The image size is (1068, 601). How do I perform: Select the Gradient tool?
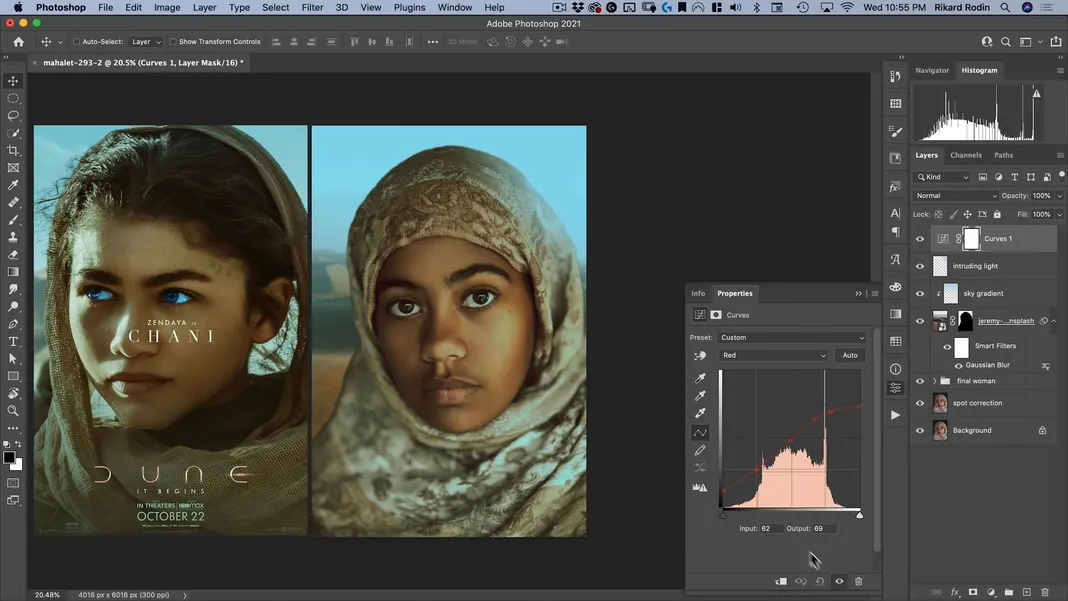[13, 272]
